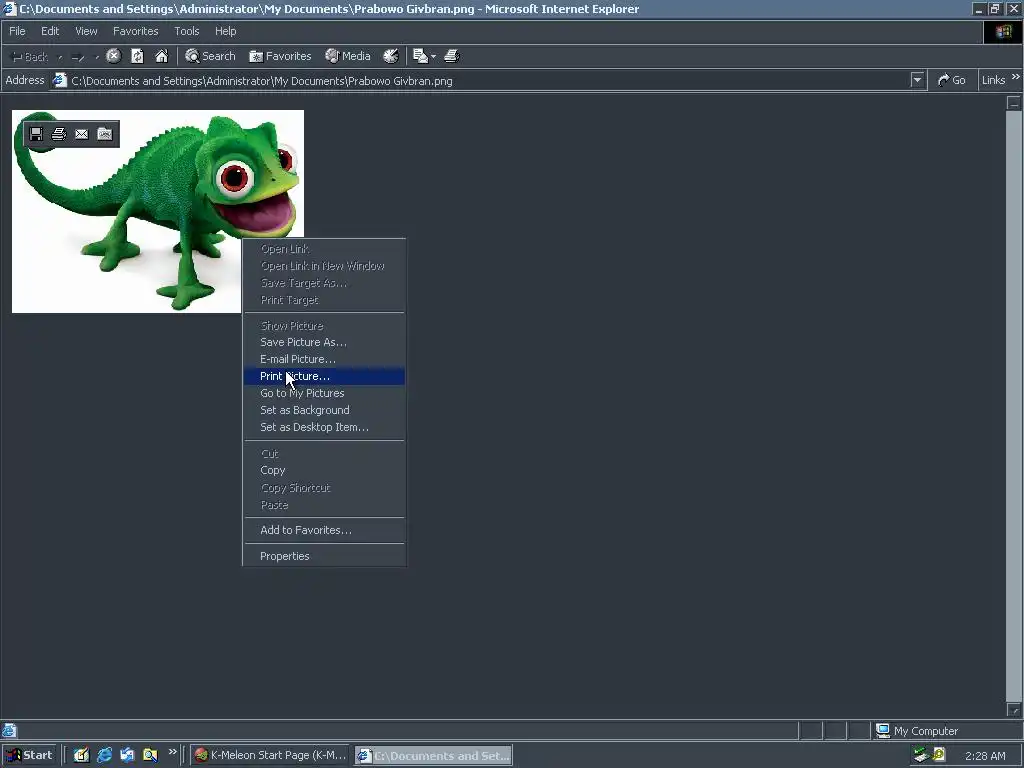Open the Start menu button
1024x768 pixels.
click(29, 756)
